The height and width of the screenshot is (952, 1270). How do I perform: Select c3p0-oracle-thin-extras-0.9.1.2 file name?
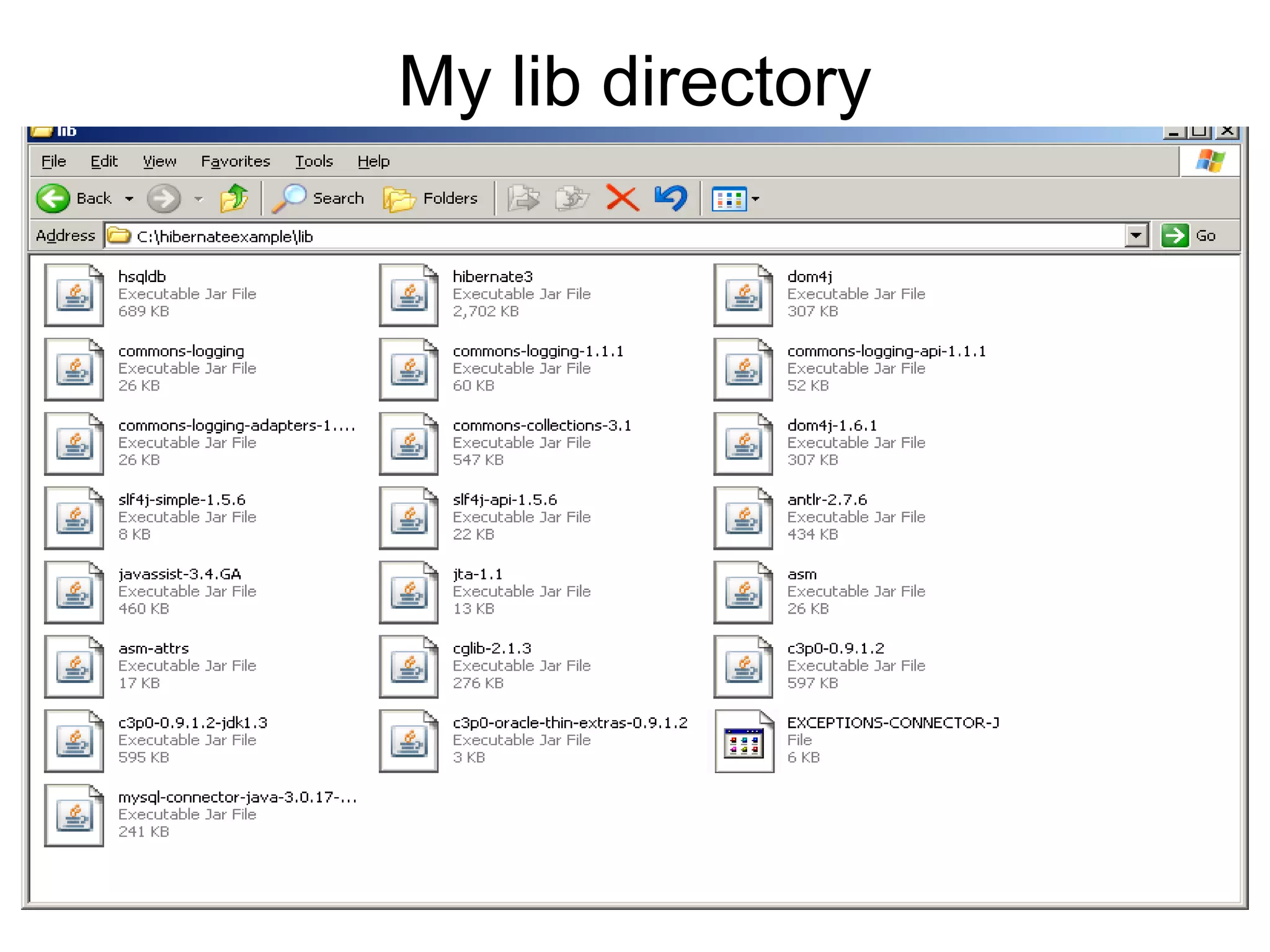[570, 723]
